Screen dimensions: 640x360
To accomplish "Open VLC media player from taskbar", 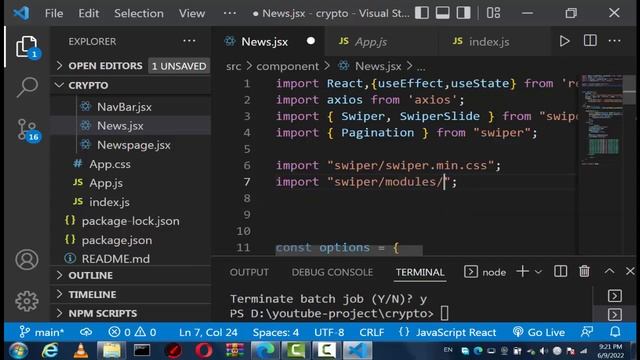I will (80, 351).
